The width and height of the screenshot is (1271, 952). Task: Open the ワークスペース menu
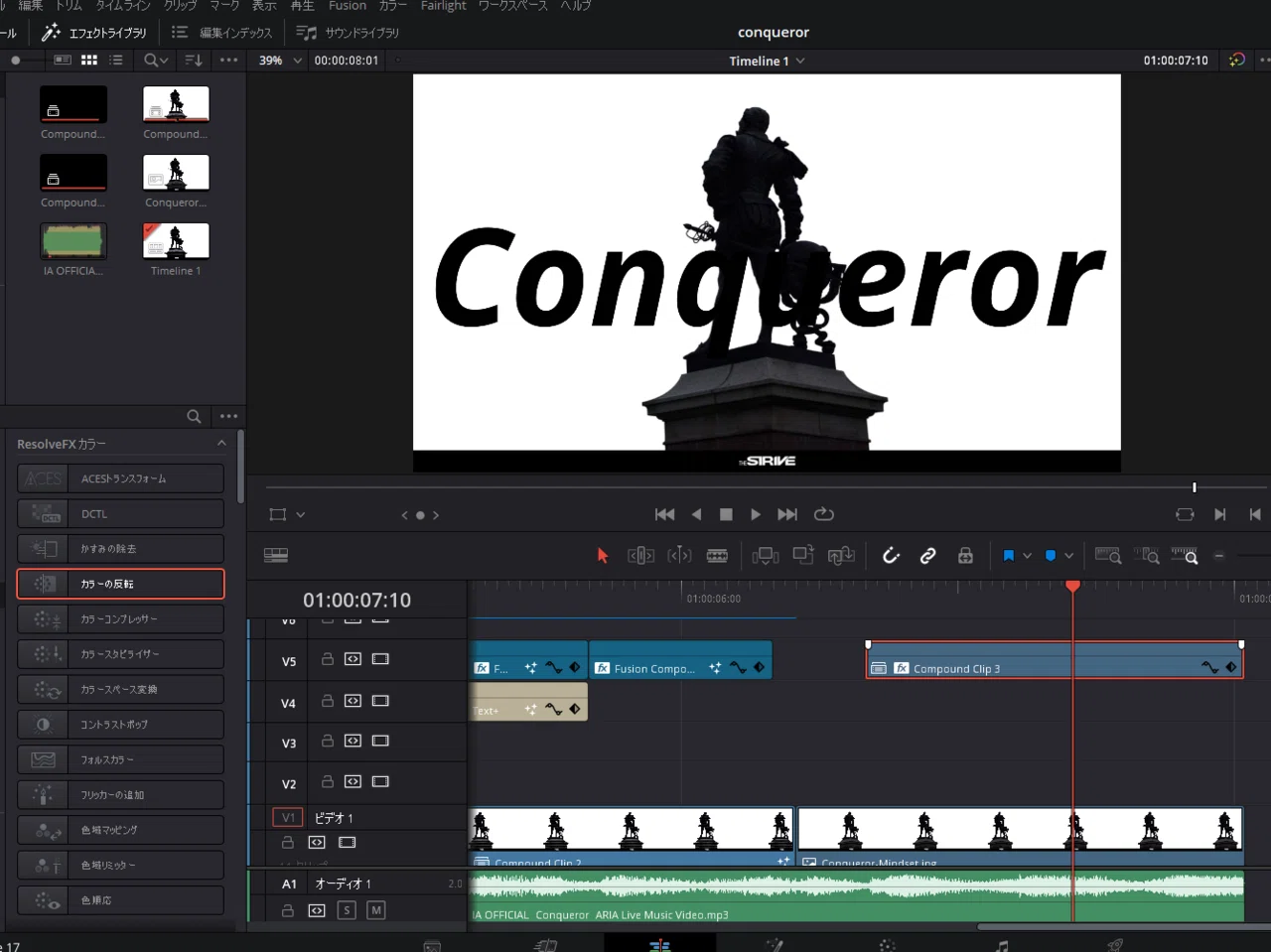[x=512, y=6]
